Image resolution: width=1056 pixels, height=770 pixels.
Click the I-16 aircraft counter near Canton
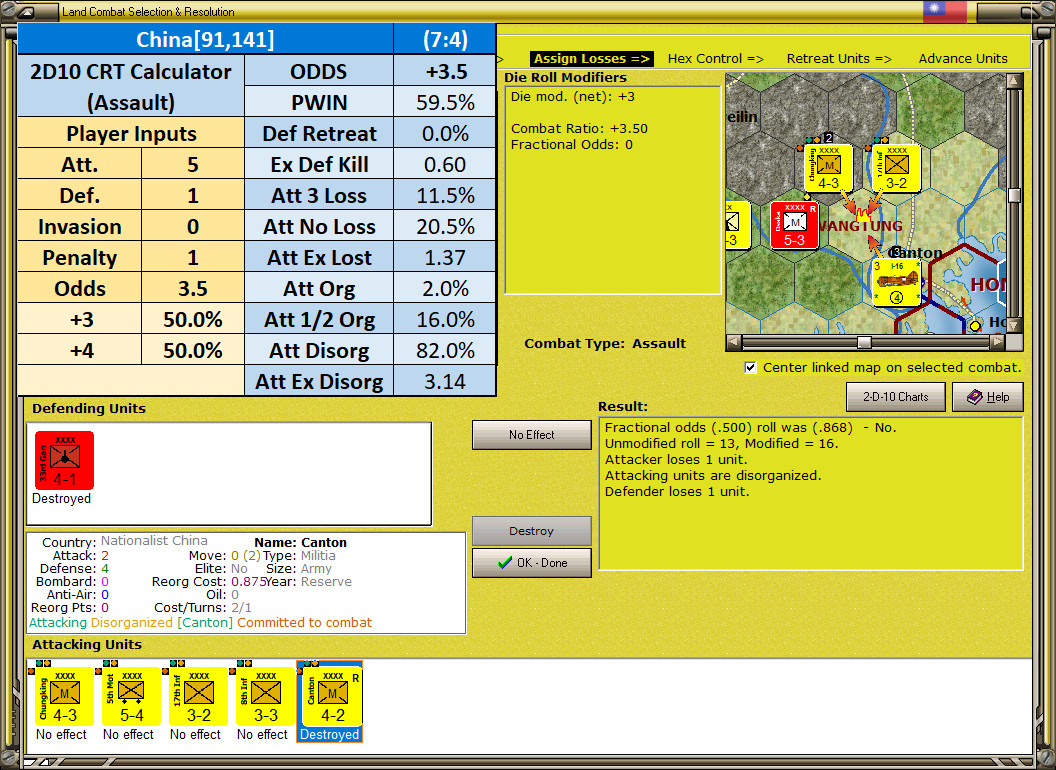point(896,283)
